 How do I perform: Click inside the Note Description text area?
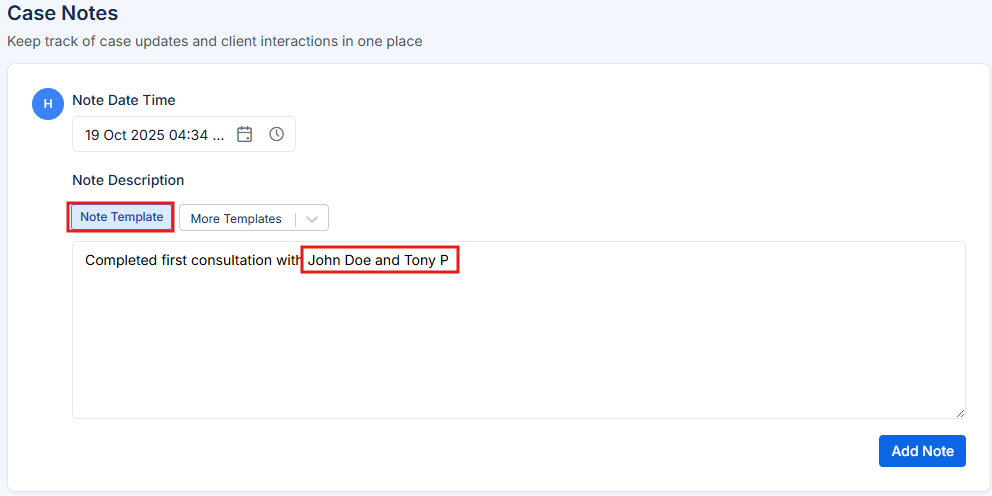click(519, 330)
